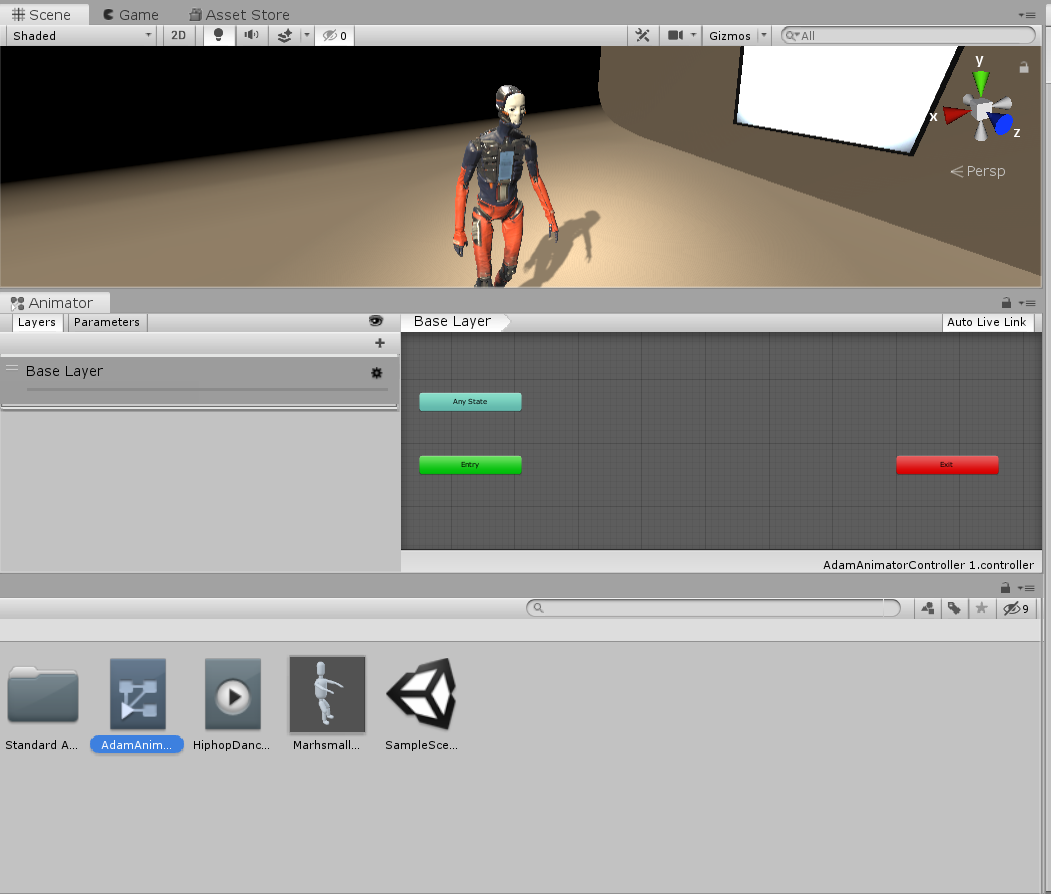
Task: Toggle 2D view mode in Scene
Action: pyautogui.click(x=178, y=35)
